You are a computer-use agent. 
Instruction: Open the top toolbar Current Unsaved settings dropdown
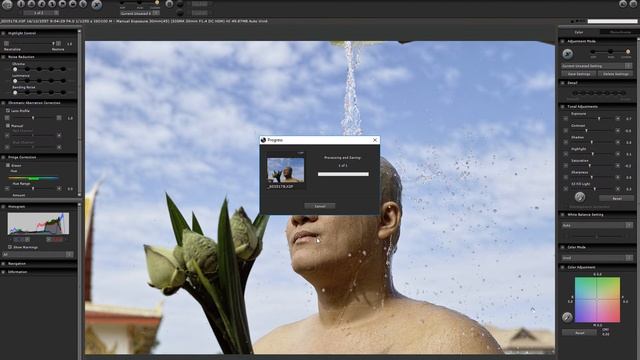(x=140, y=13)
